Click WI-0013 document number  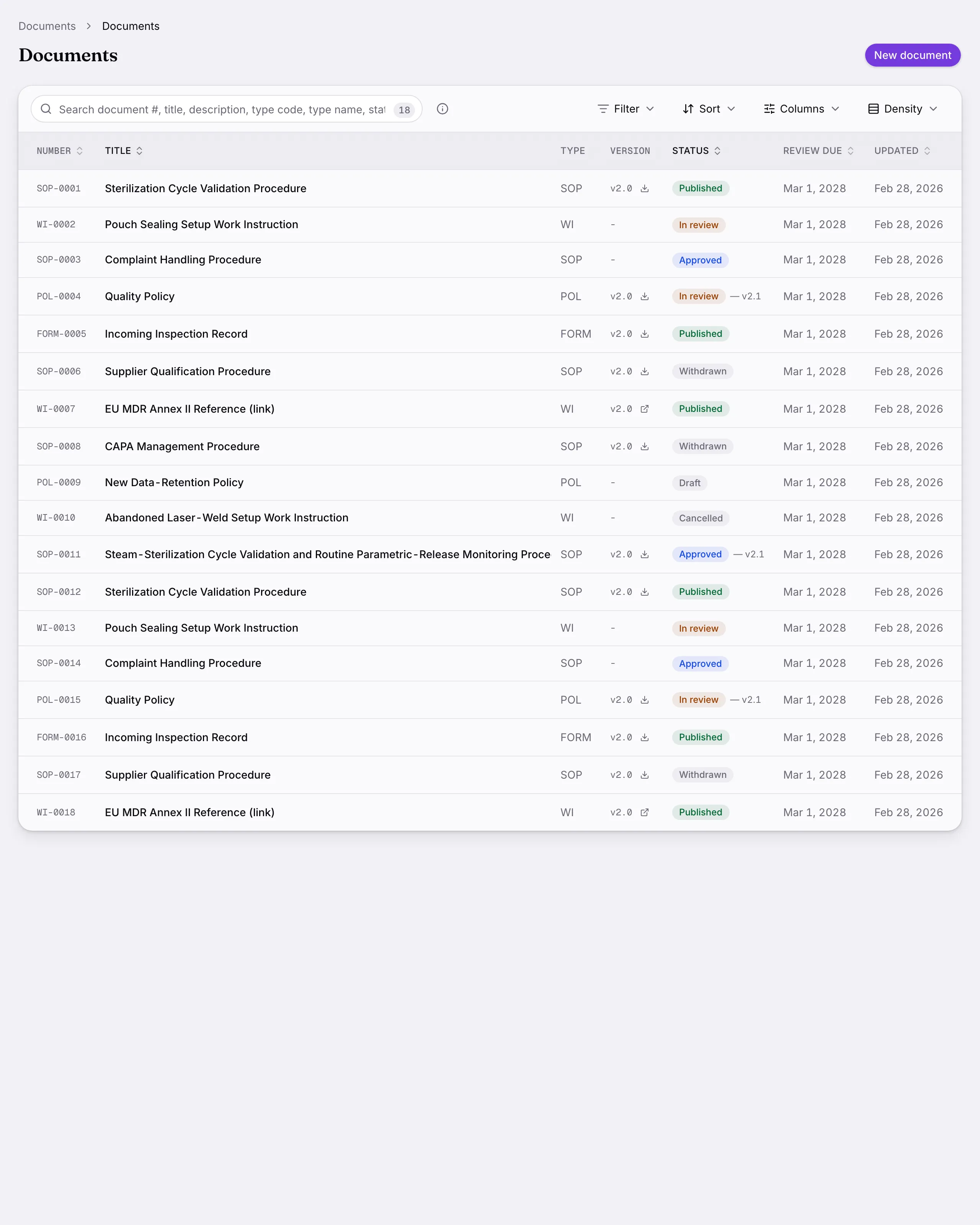pos(56,629)
